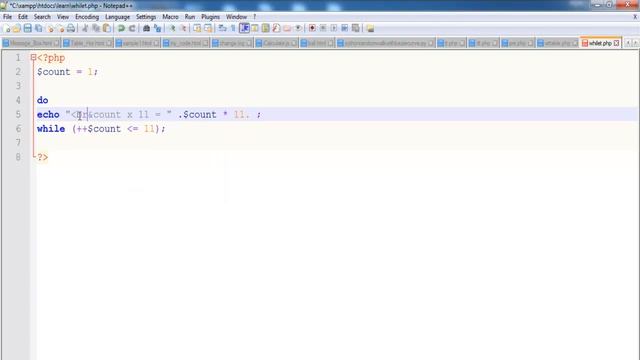The image size is (640, 360).
Task: Save the current file with Save icon
Action: 27,28
